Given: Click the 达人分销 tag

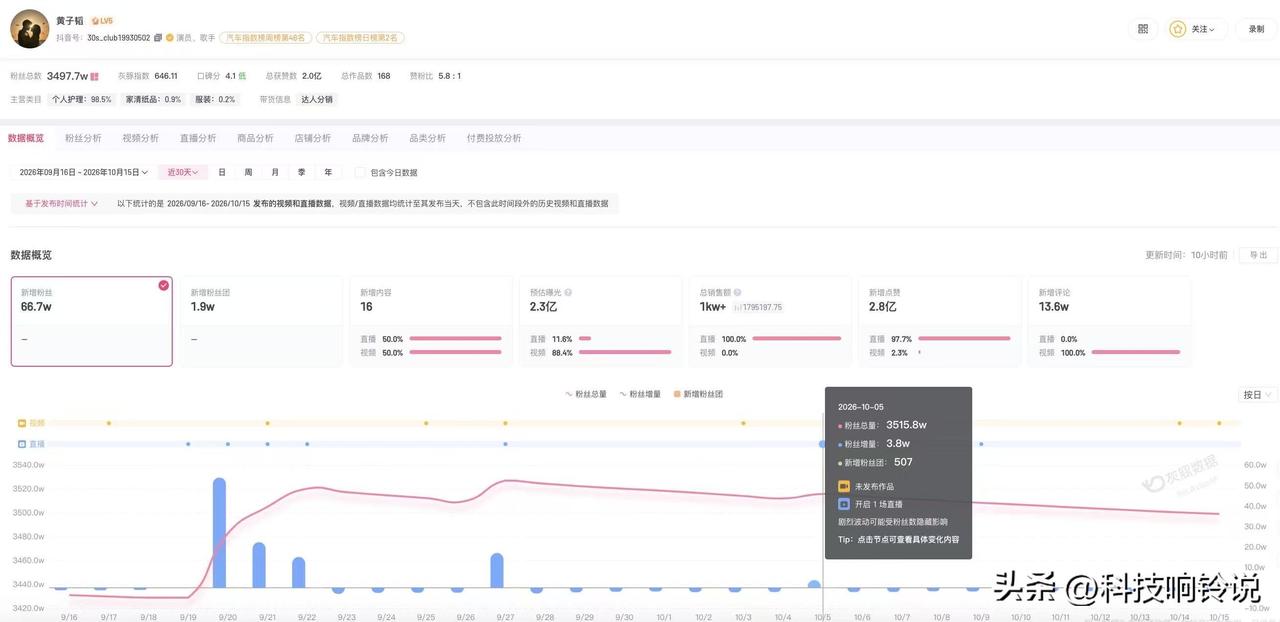Looking at the screenshot, I should tap(317, 99).
